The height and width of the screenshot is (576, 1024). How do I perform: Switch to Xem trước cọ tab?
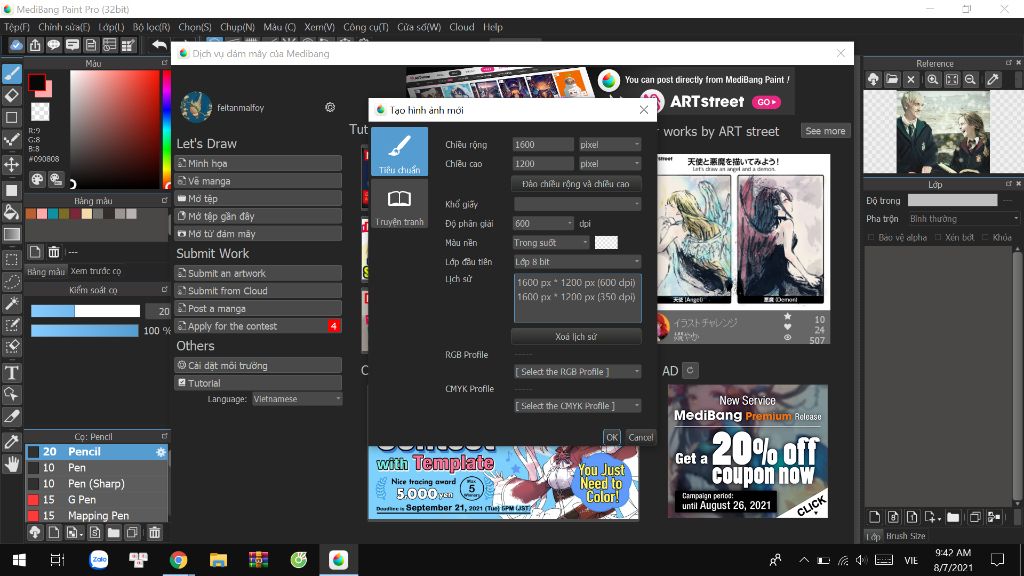point(96,271)
